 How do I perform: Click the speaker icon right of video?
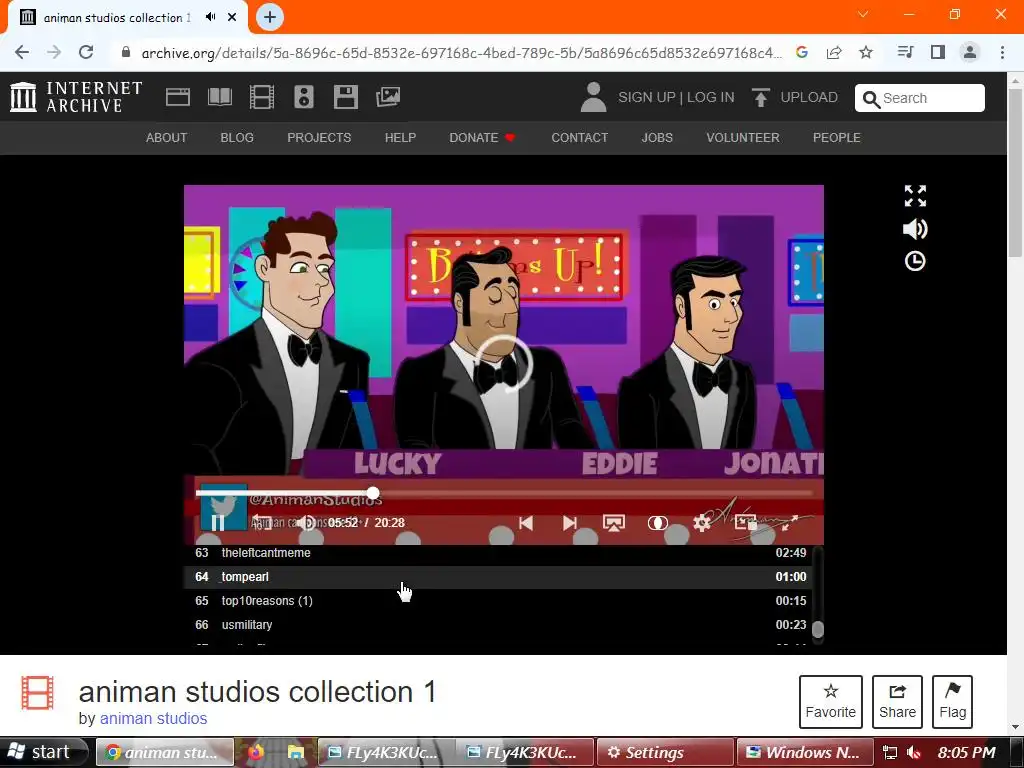(915, 229)
